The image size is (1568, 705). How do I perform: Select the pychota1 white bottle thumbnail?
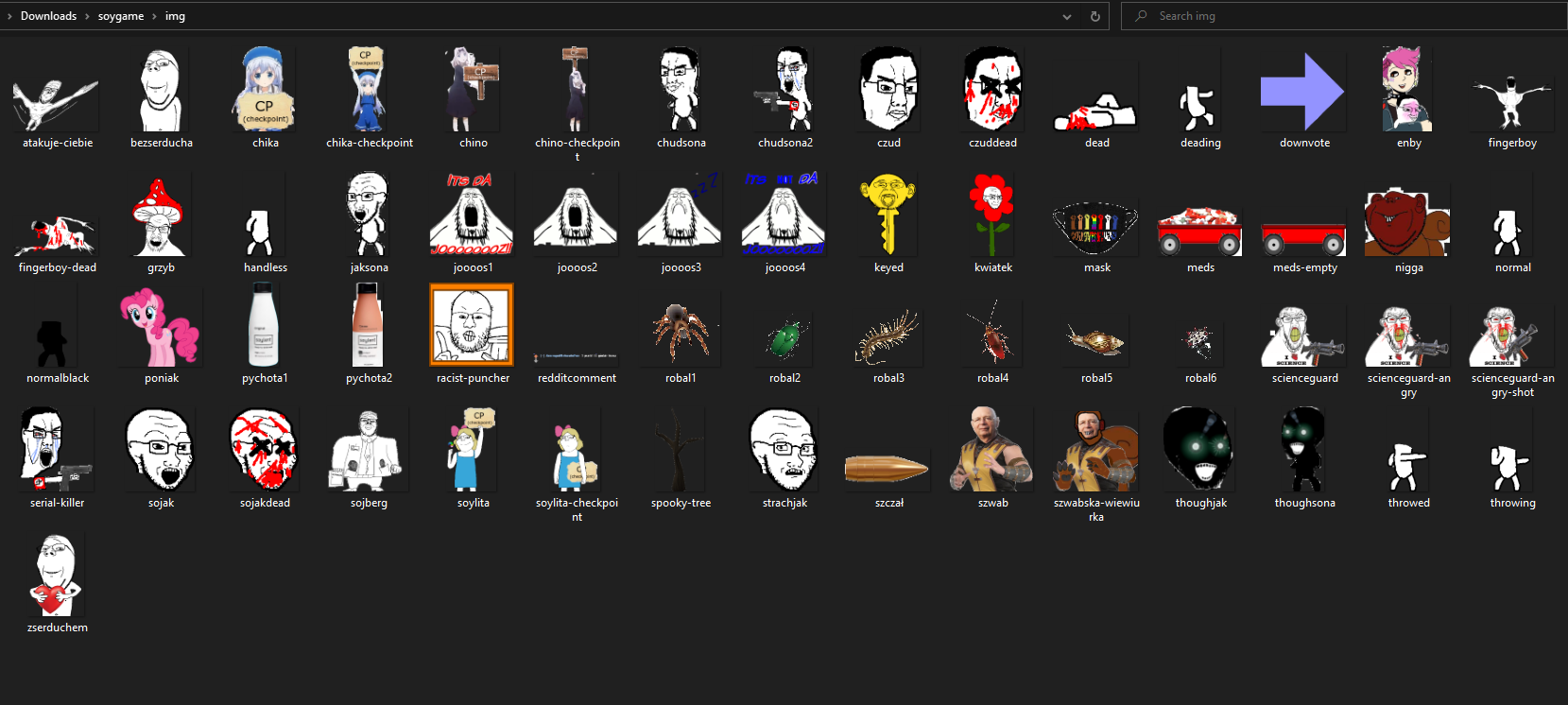264,324
